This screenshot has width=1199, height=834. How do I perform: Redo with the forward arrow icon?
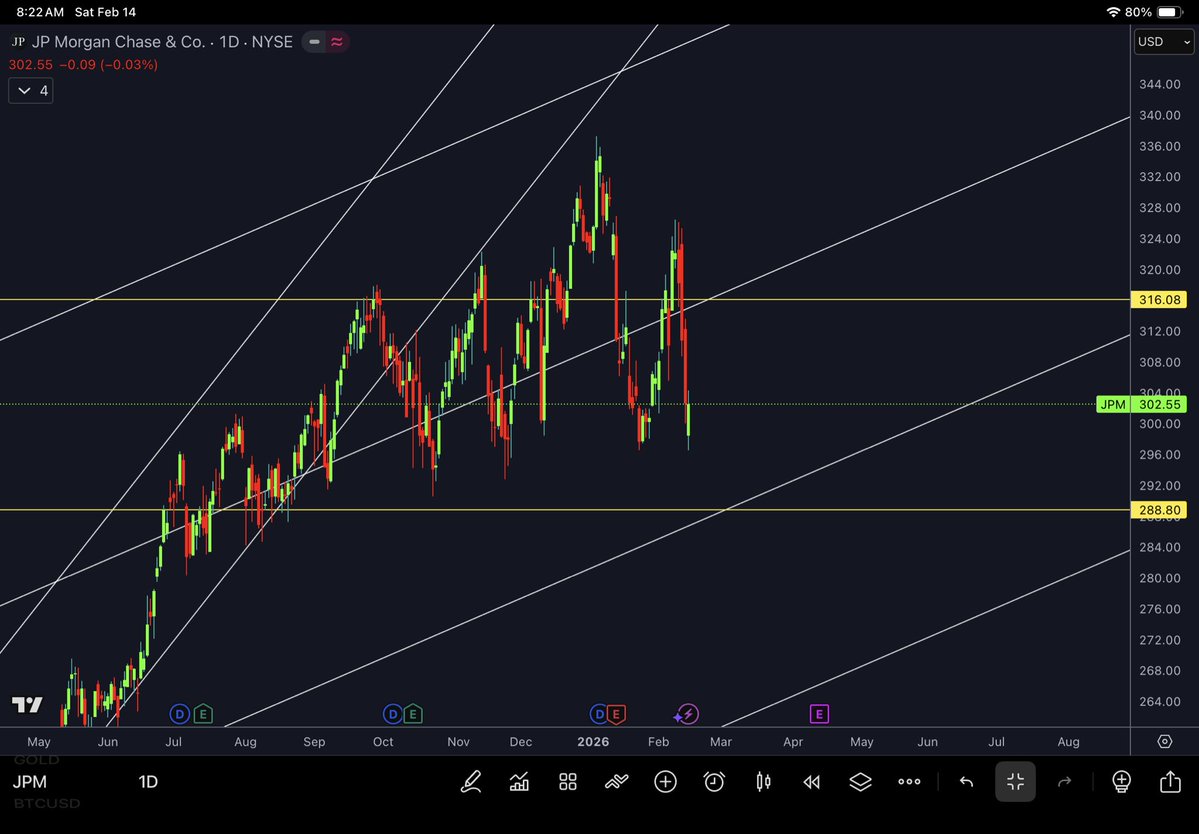coord(1064,781)
